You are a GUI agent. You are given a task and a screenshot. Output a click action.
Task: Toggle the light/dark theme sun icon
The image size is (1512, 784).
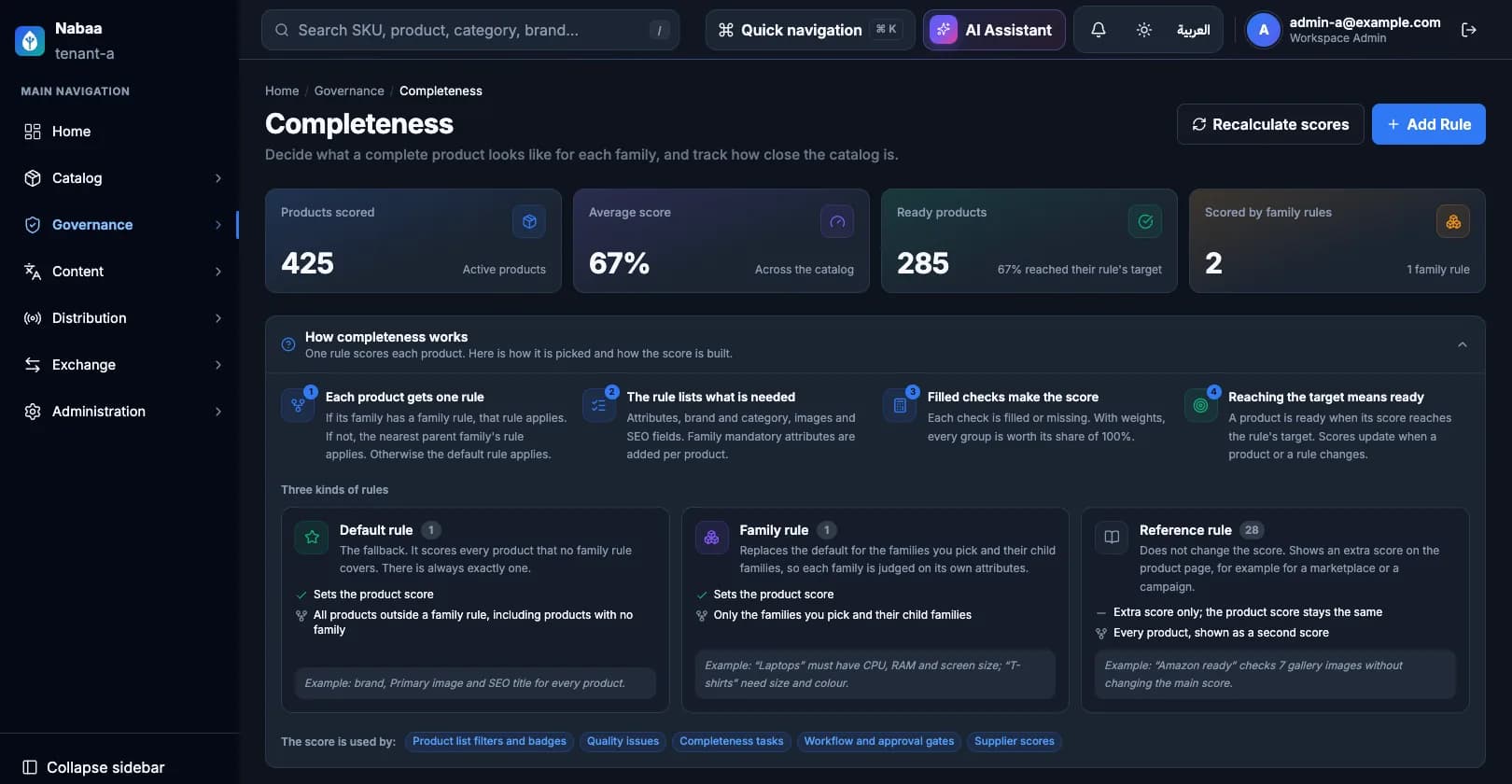click(x=1144, y=30)
